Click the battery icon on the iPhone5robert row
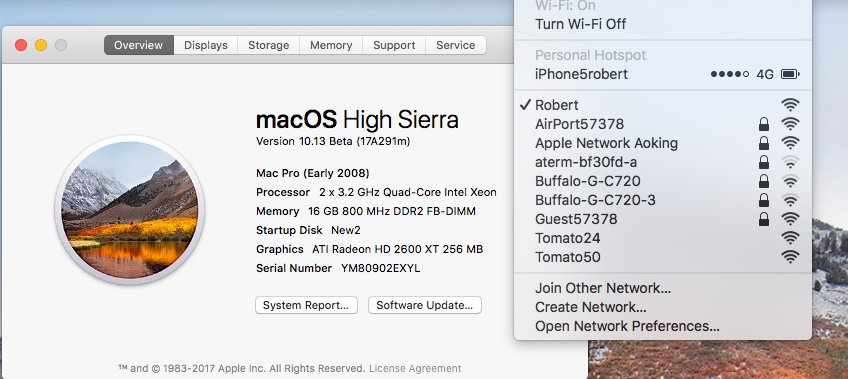Screen dimensions: 848x379 pyautogui.click(x=790, y=74)
